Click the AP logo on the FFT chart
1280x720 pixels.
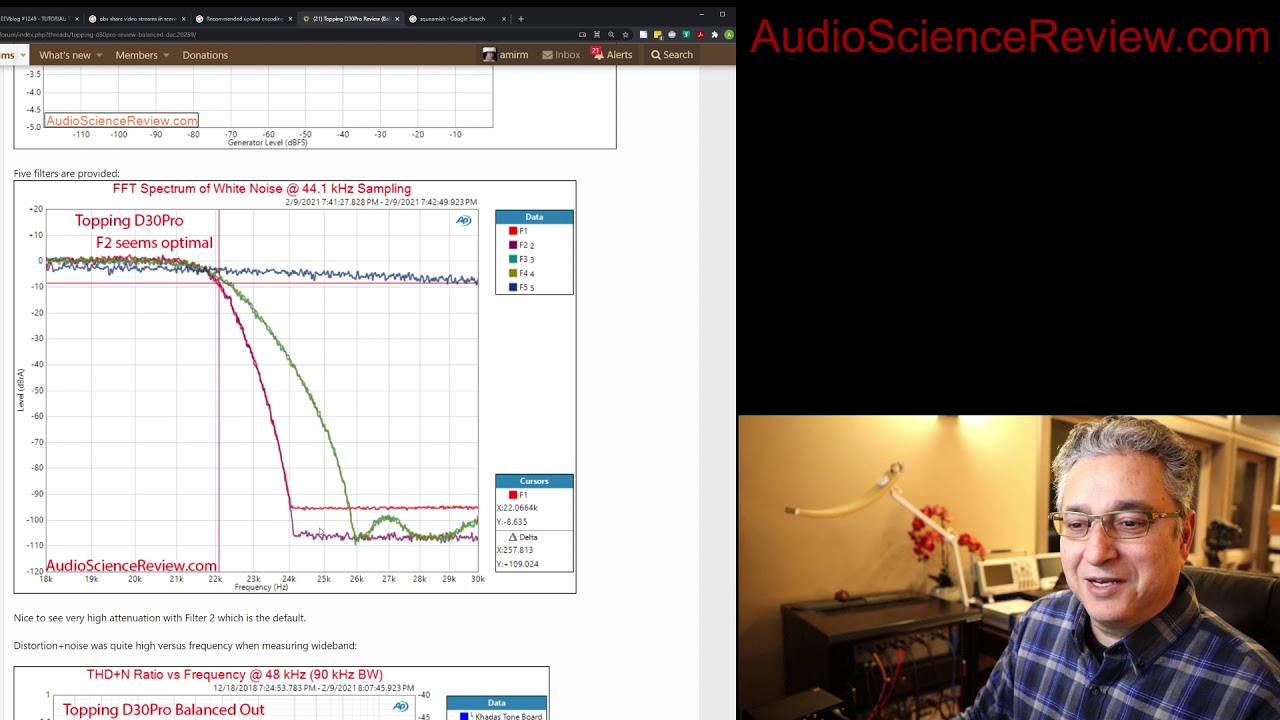463,220
